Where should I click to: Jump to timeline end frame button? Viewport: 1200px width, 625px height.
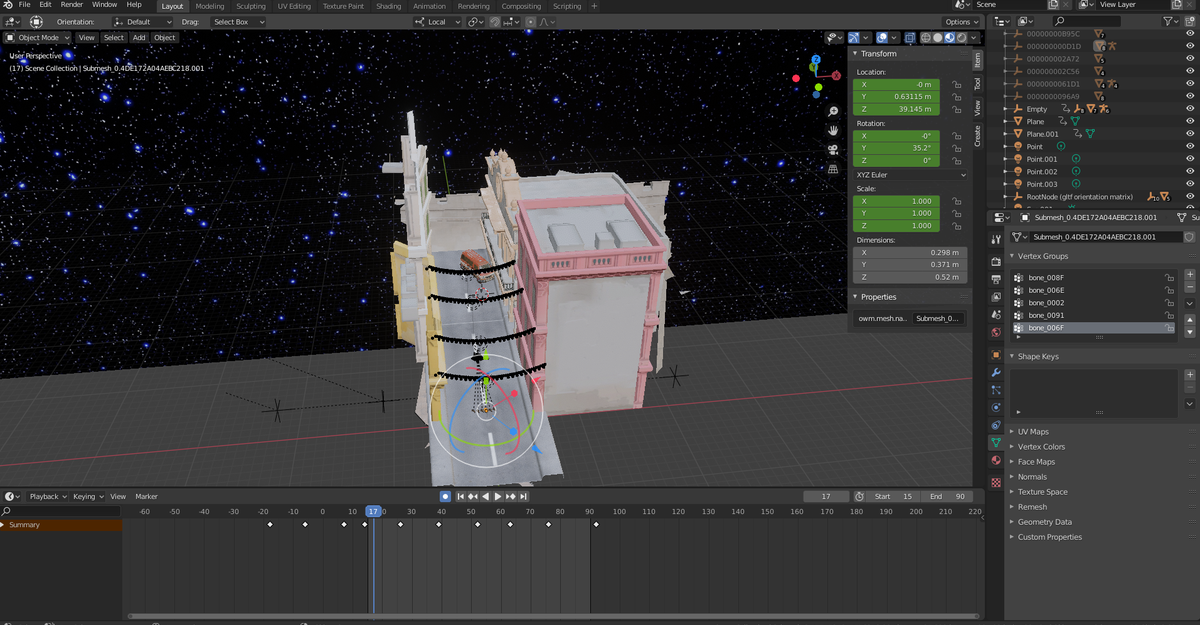(x=523, y=496)
